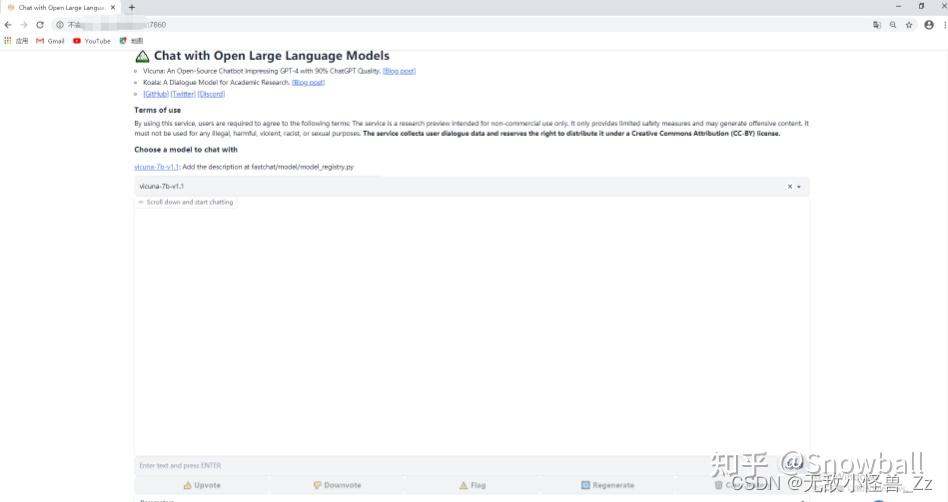Open the maps bookmark
This screenshot has width=948, height=502.
click(x=131, y=41)
